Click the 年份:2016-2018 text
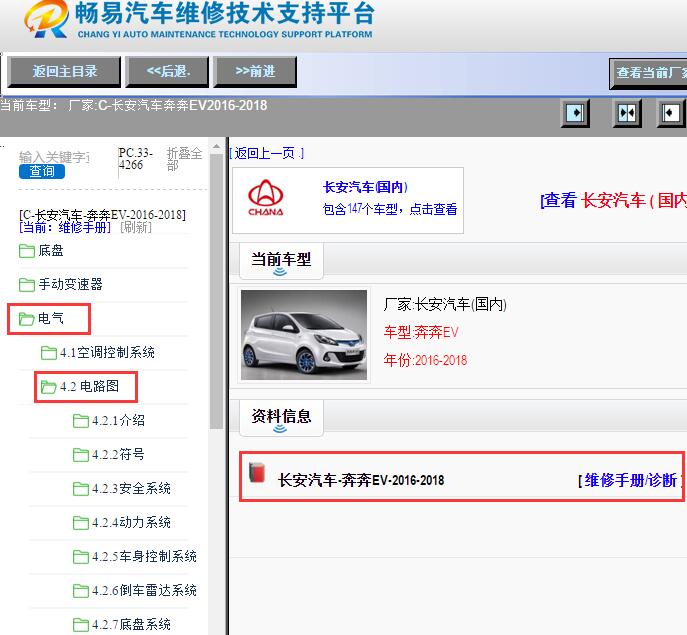The image size is (687, 635). click(x=425, y=360)
